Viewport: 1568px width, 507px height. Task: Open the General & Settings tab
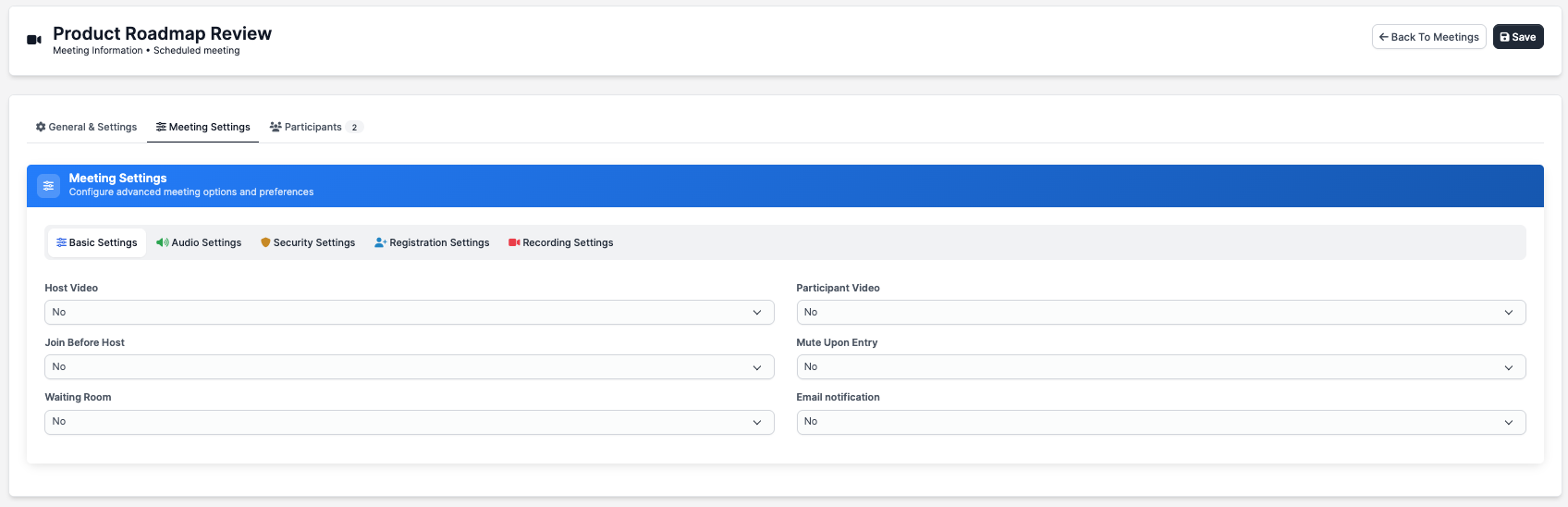click(x=87, y=127)
